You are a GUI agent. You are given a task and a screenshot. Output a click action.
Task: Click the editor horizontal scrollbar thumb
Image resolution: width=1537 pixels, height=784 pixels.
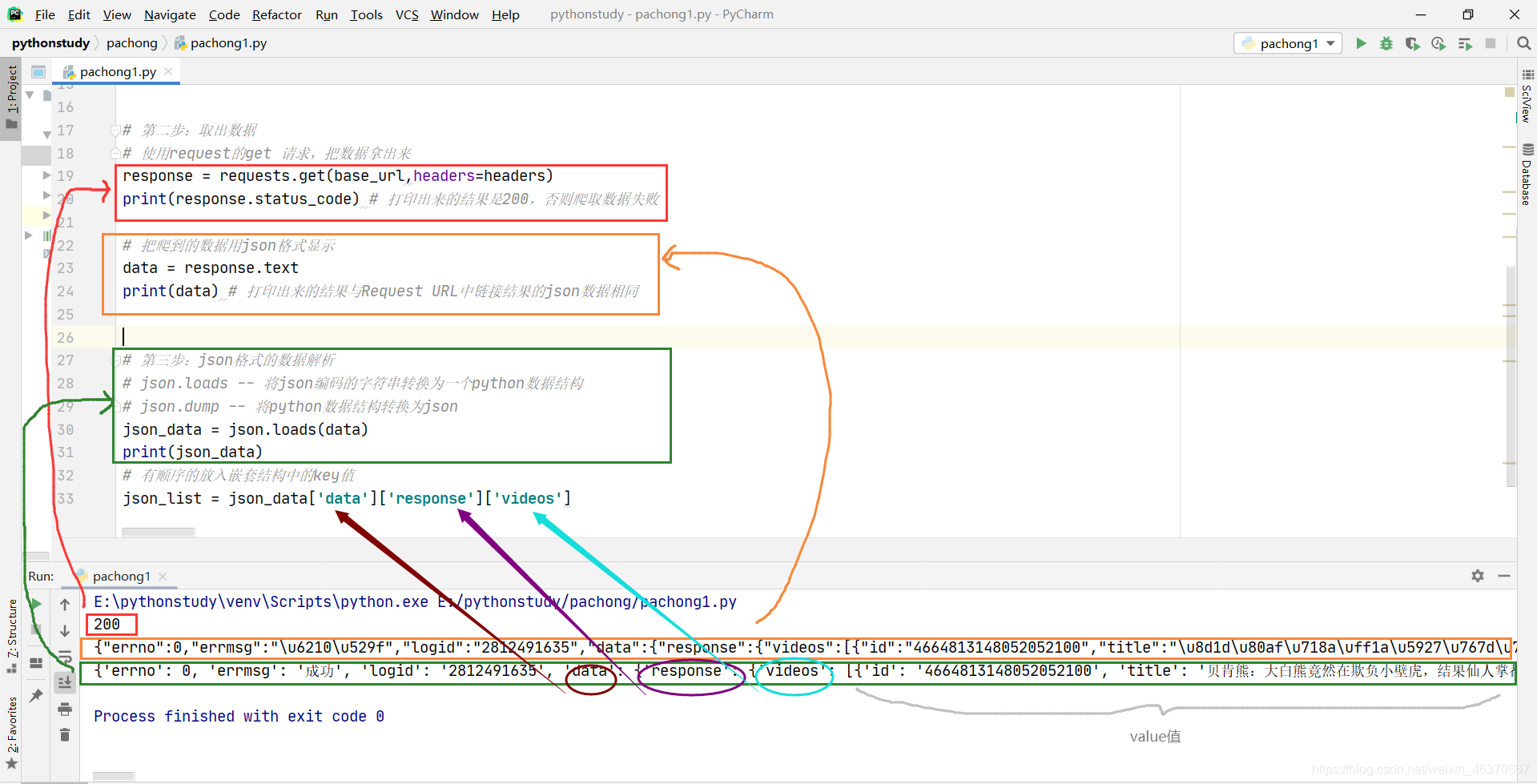[159, 532]
